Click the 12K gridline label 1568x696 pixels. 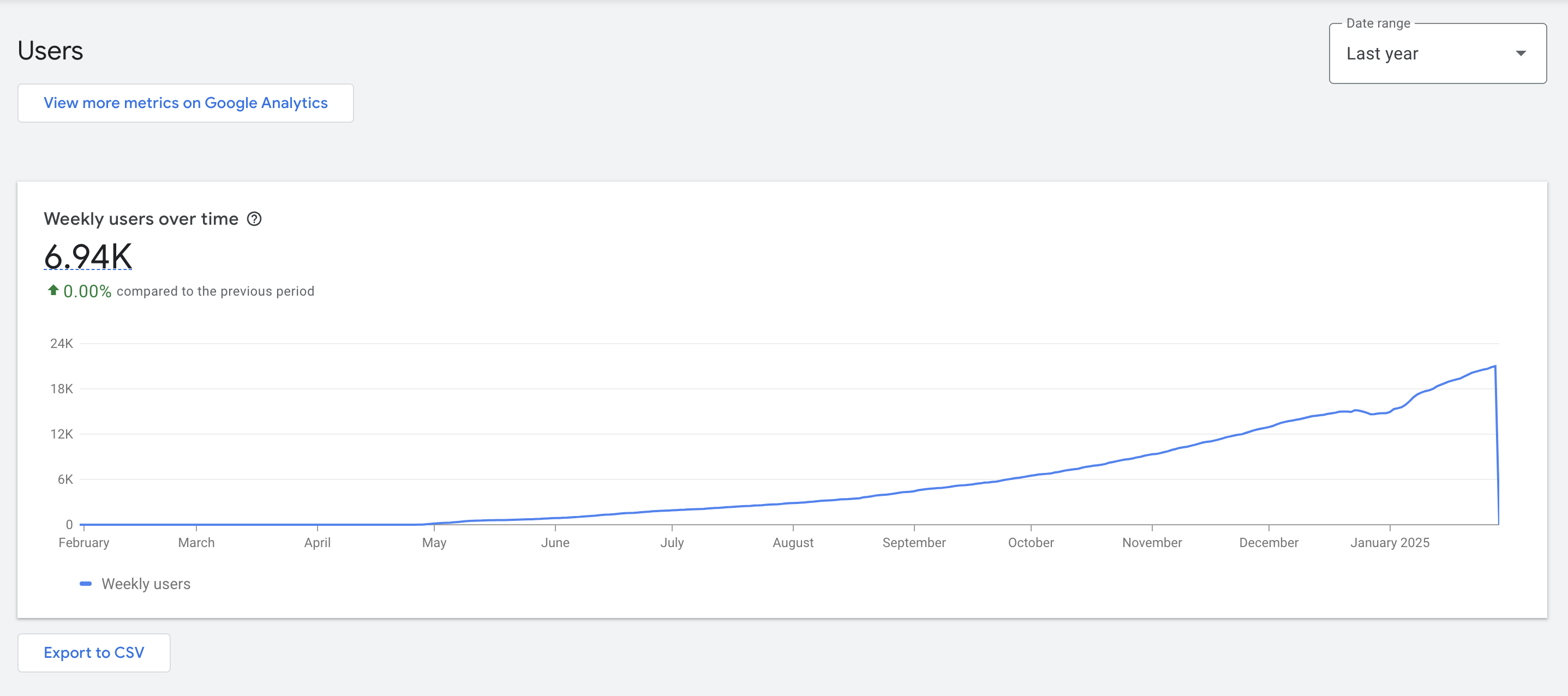62,434
